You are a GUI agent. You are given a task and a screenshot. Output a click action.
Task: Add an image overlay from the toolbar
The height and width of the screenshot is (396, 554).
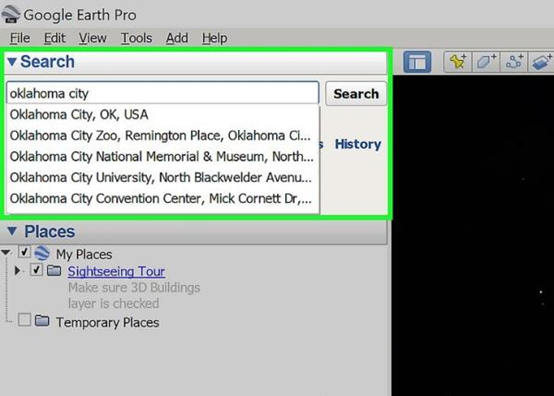tap(541, 62)
